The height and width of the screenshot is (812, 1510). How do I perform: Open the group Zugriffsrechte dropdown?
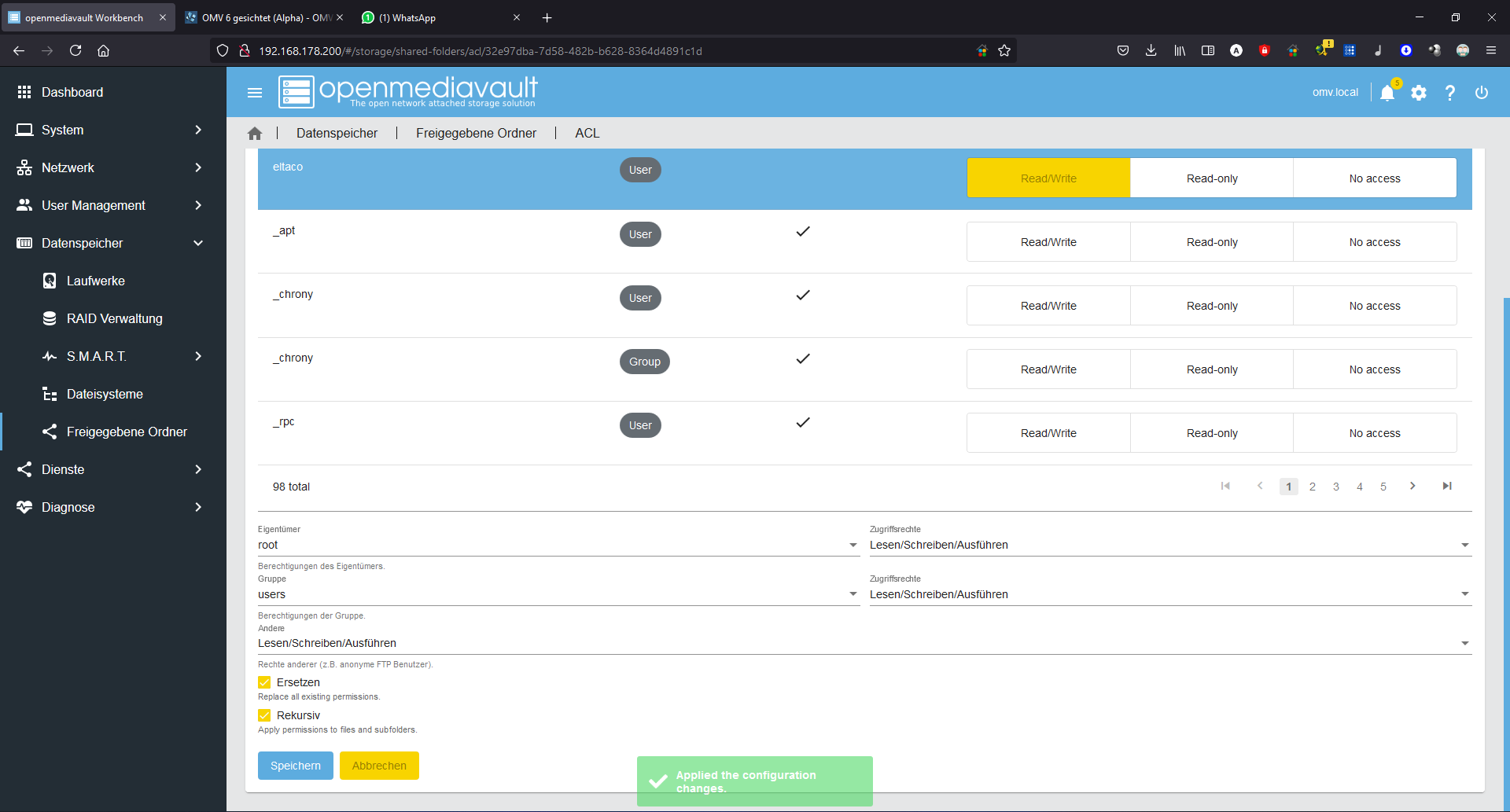(1170, 594)
